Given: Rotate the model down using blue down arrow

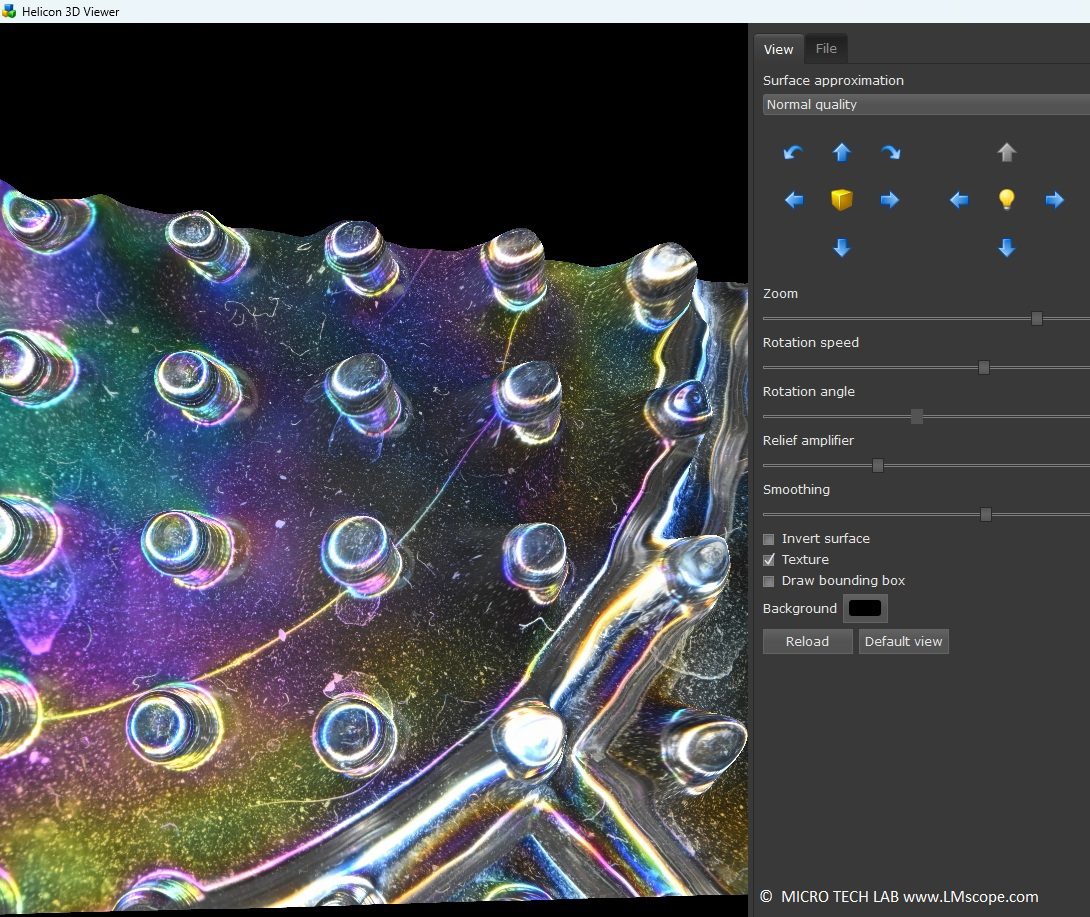Looking at the screenshot, I should tap(841, 247).
